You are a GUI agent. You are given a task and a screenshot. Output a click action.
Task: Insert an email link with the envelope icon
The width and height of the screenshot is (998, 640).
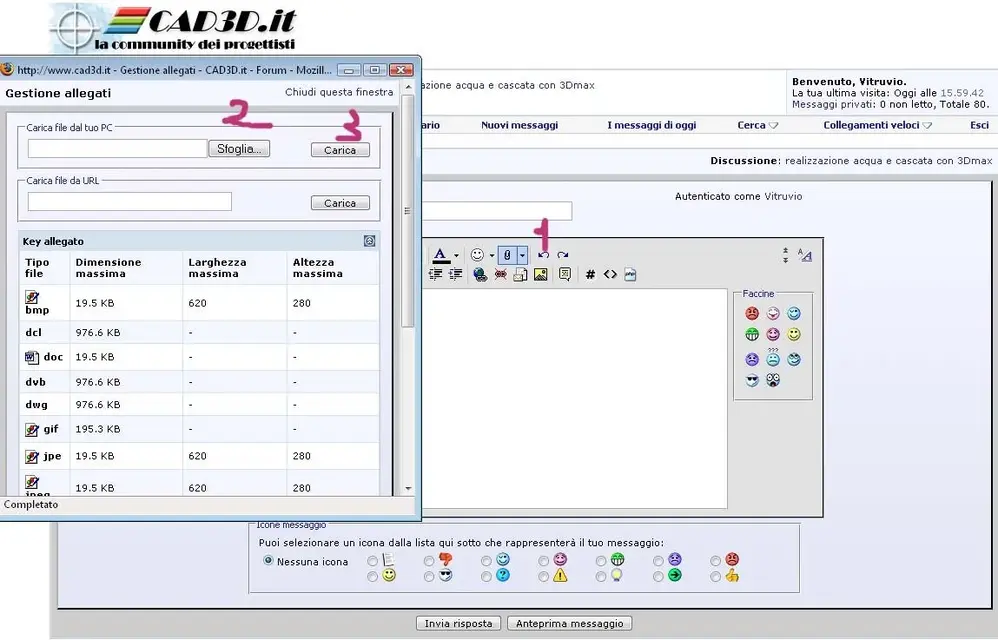coord(520,274)
